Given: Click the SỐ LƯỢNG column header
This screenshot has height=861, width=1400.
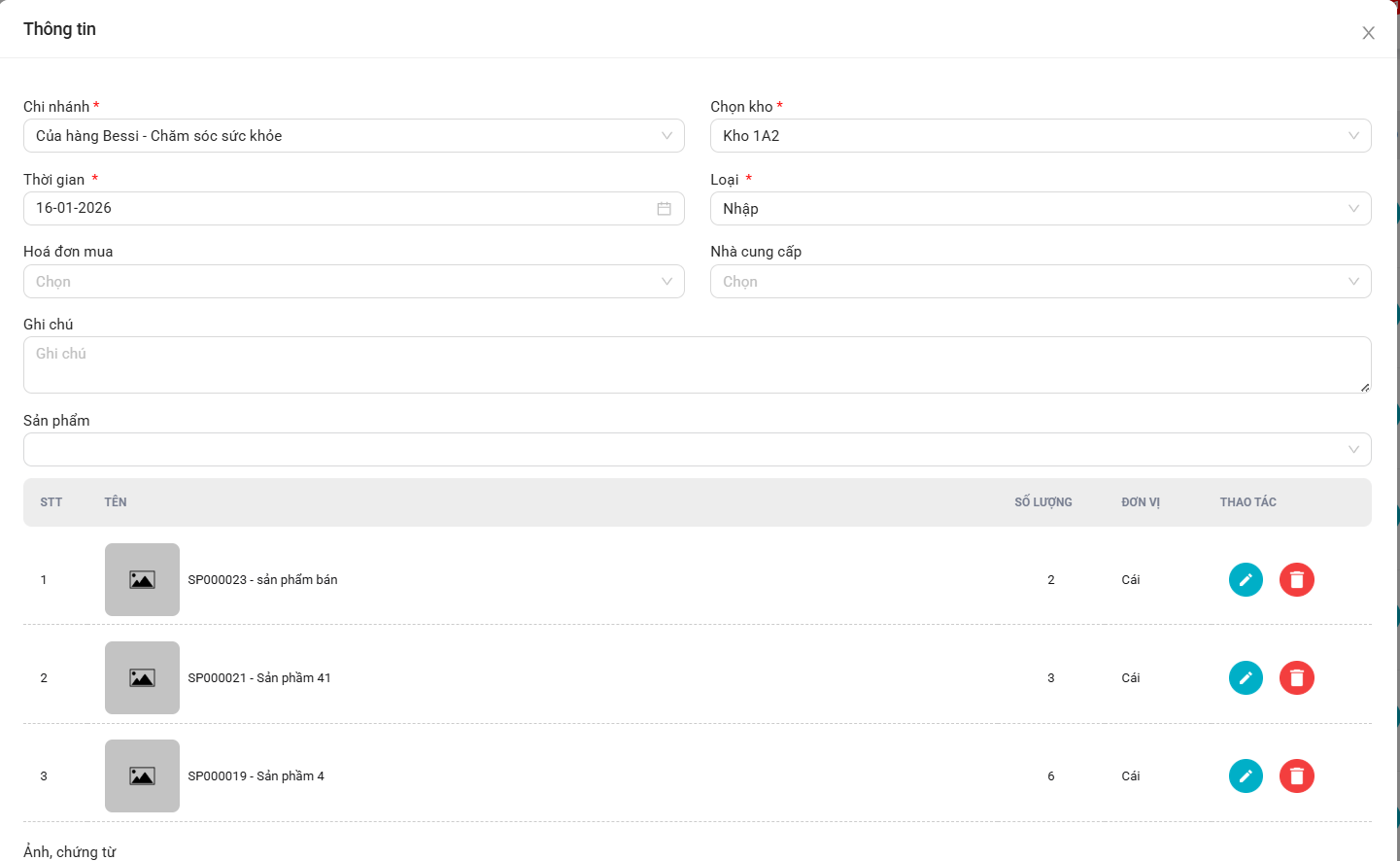Looking at the screenshot, I should click(1042, 502).
